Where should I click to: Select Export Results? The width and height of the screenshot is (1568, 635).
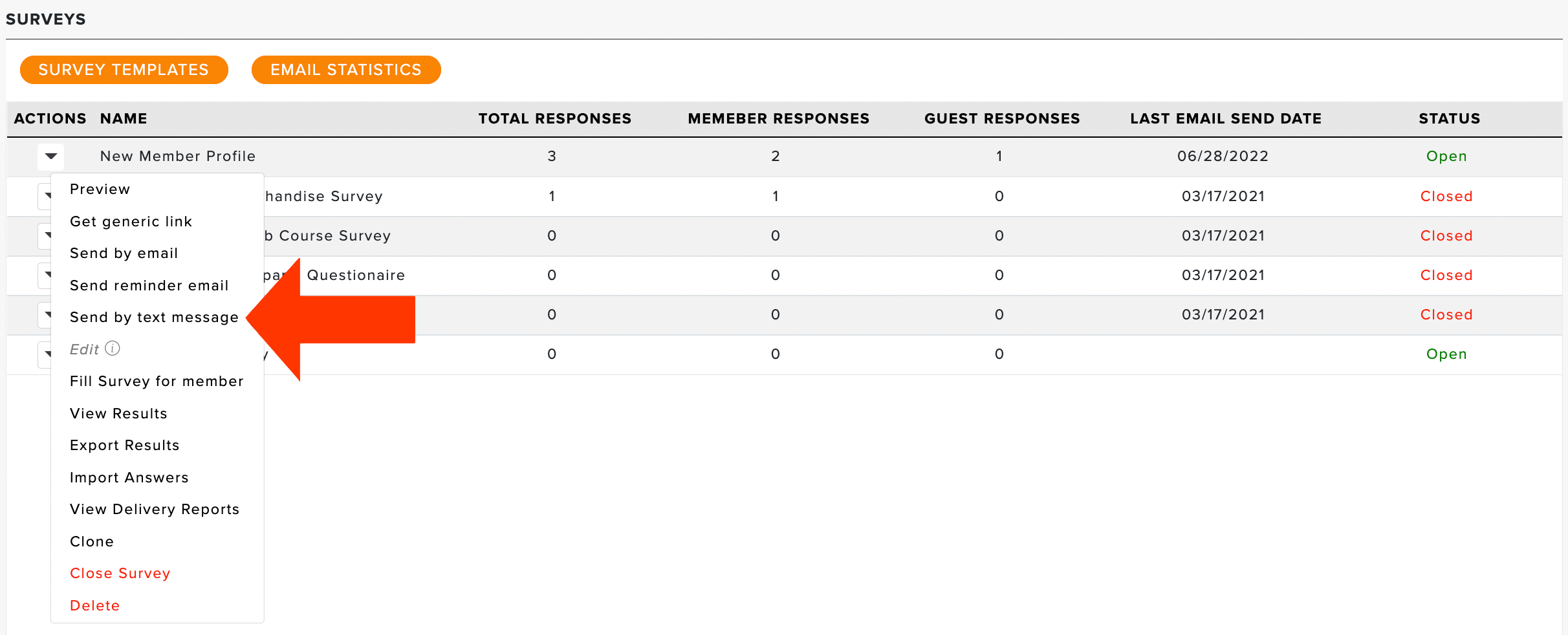(125, 446)
